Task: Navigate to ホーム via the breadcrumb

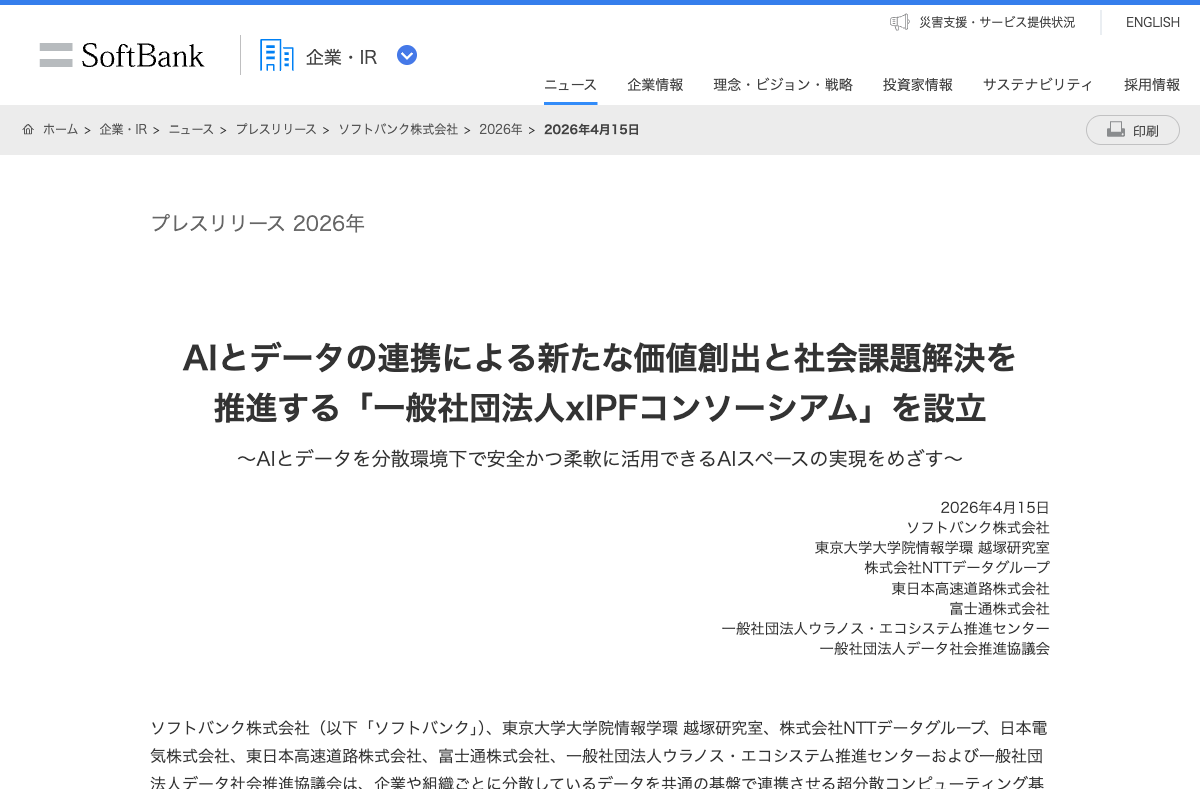Action: pyautogui.click(x=61, y=129)
